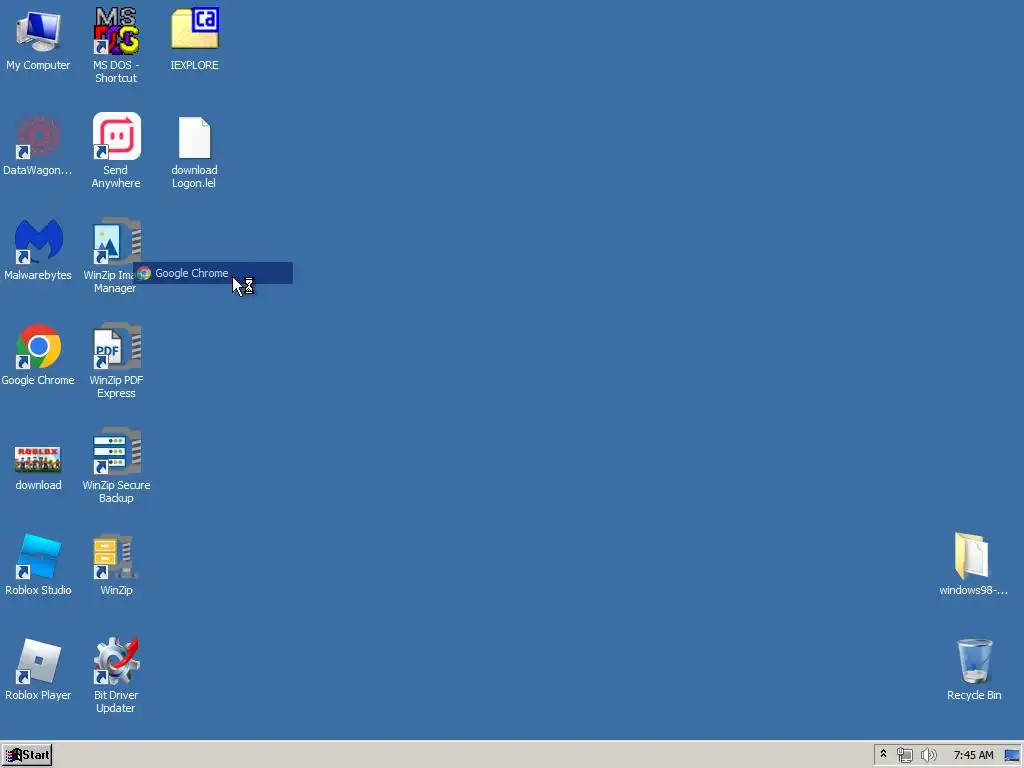This screenshot has height=768, width=1024.
Task: Click the show desktop tray button
Action: 1012,755
